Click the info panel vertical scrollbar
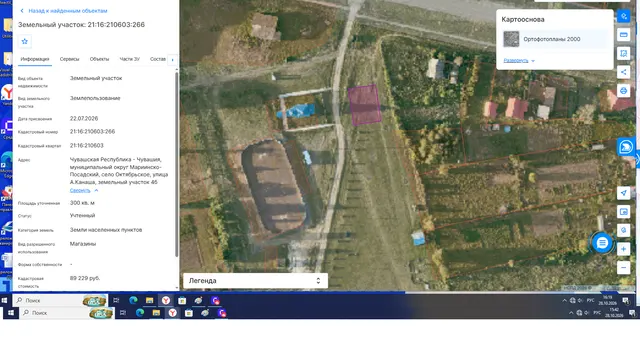640x360 pixels. pos(176,163)
